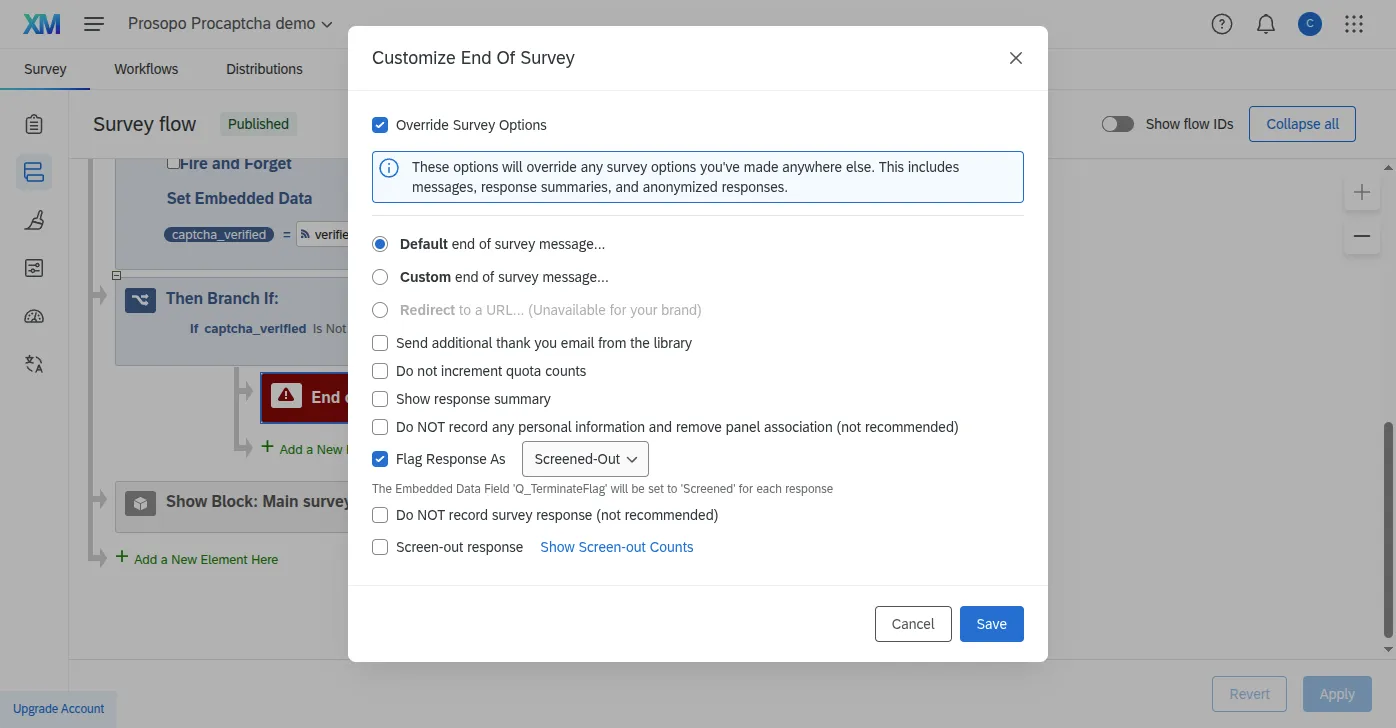Click the Upgrade Account button
The height and width of the screenshot is (728, 1396).
coord(58,709)
